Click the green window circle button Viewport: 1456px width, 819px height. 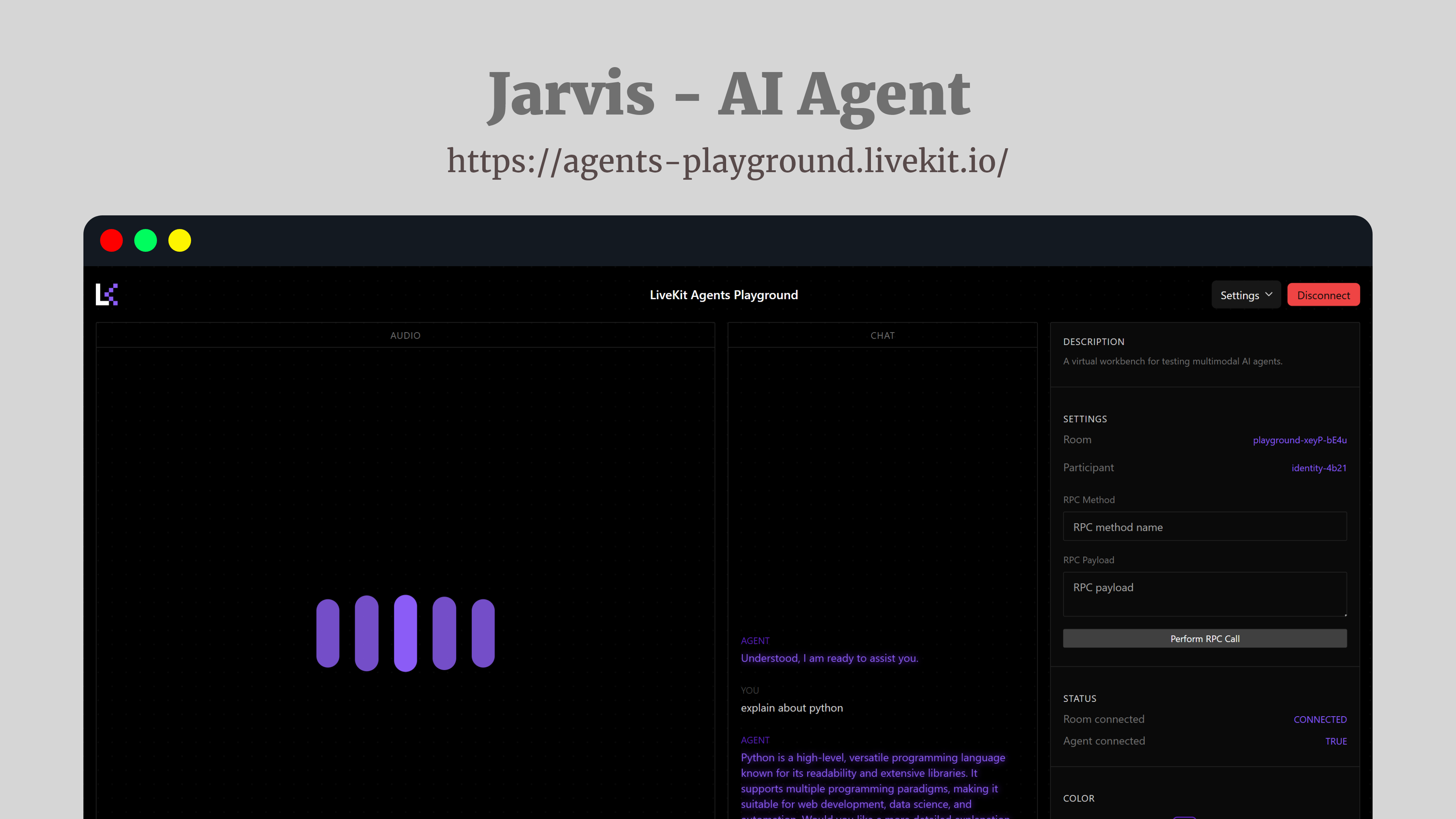[145, 240]
